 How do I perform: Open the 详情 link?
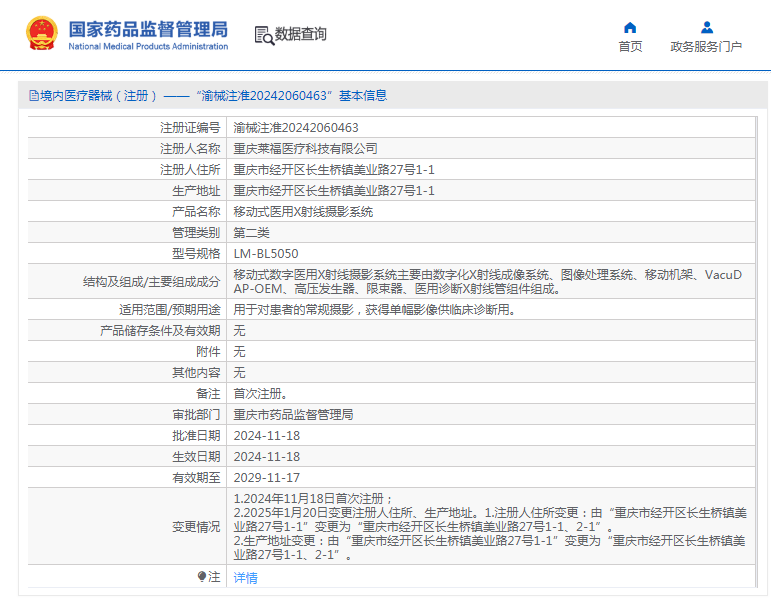(245, 577)
